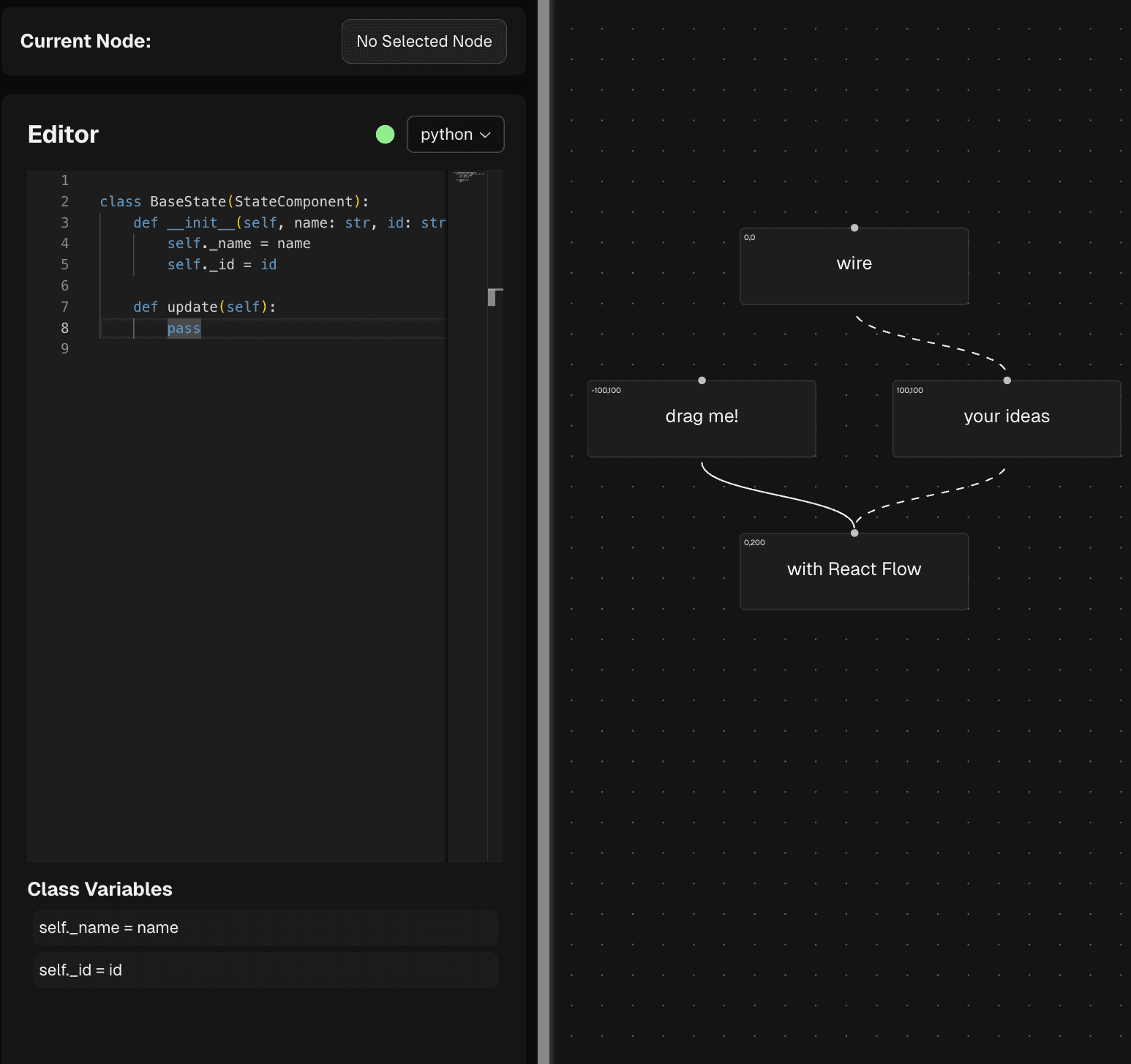Click the green status indicator dot
Screen dimensions: 1131x1064
pyautogui.click(x=385, y=135)
